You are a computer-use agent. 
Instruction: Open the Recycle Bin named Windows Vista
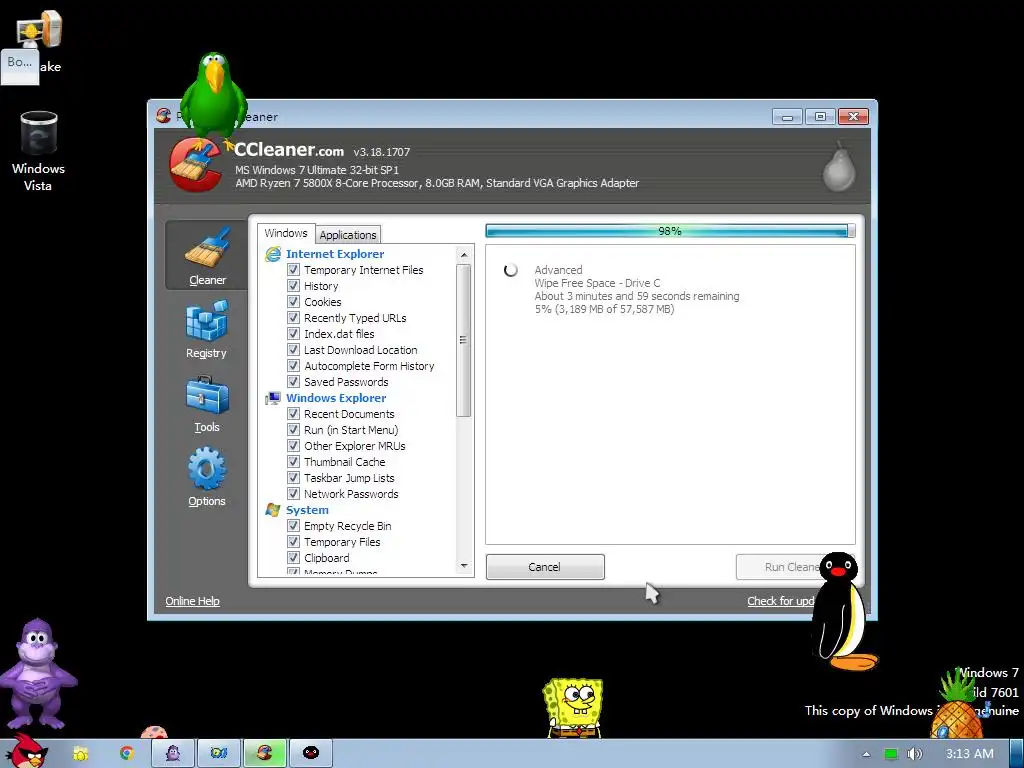38,152
